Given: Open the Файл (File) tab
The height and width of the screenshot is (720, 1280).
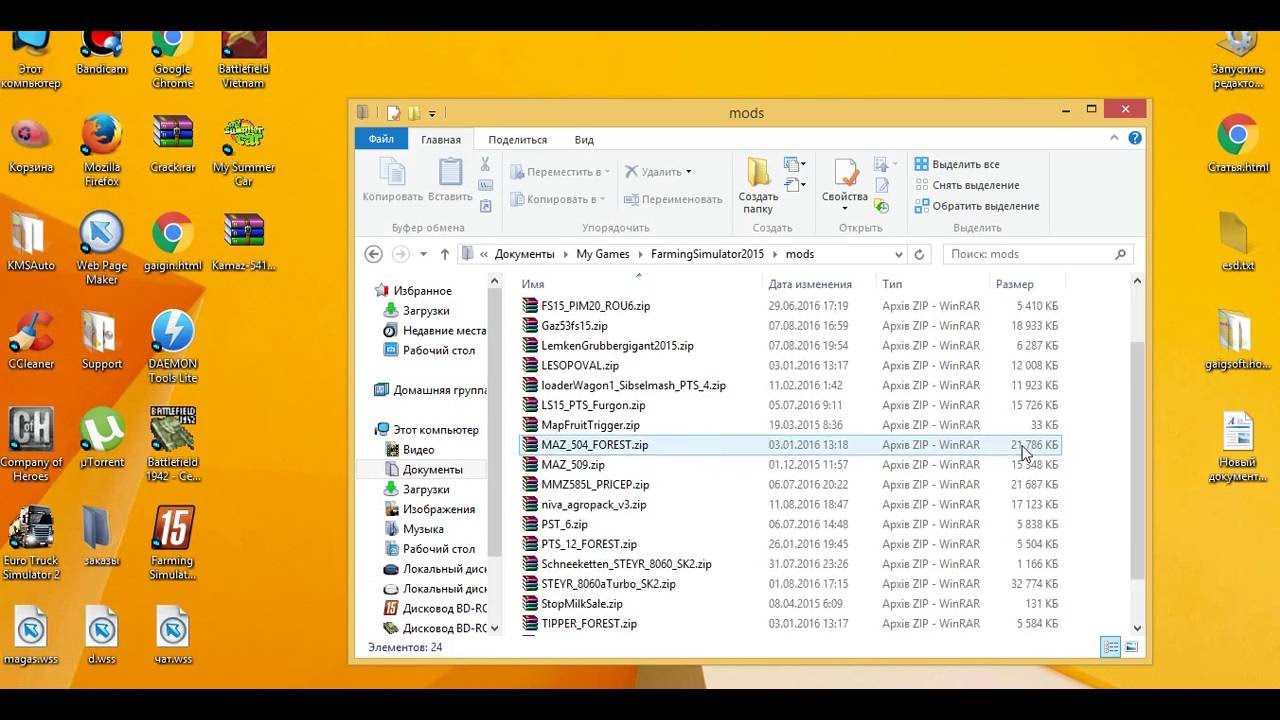Looking at the screenshot, I should (381, 139).
